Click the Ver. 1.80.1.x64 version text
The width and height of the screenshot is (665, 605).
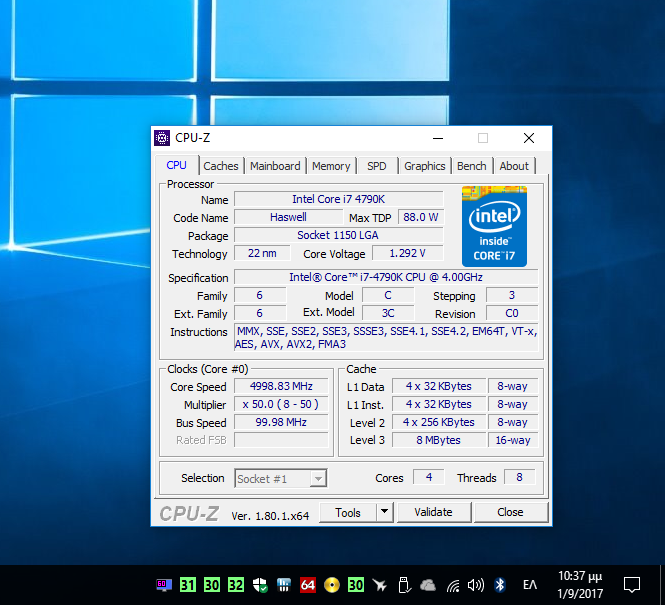point(270,516)
